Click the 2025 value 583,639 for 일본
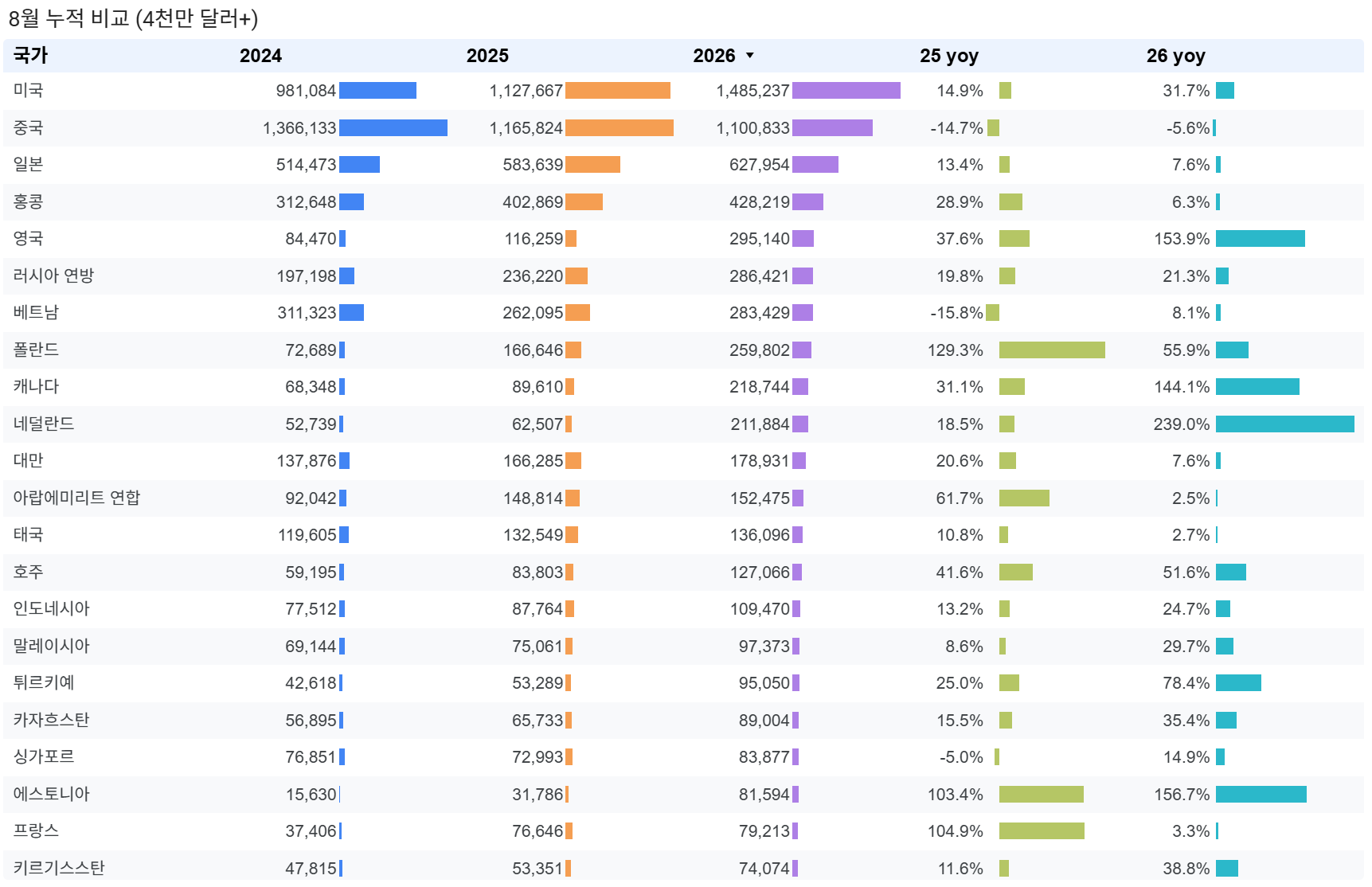 (534, 165)
